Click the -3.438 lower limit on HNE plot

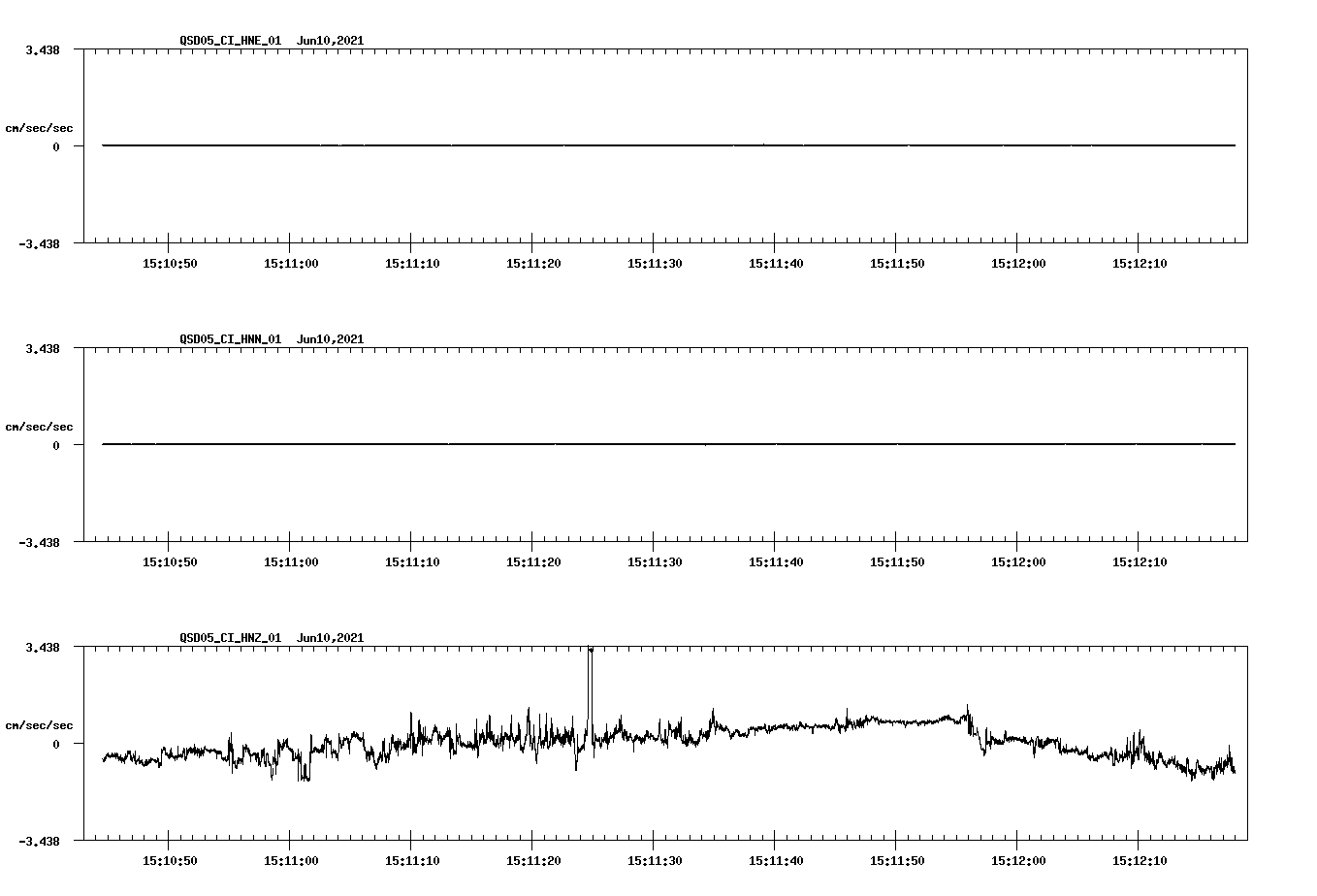coord(39,243)
